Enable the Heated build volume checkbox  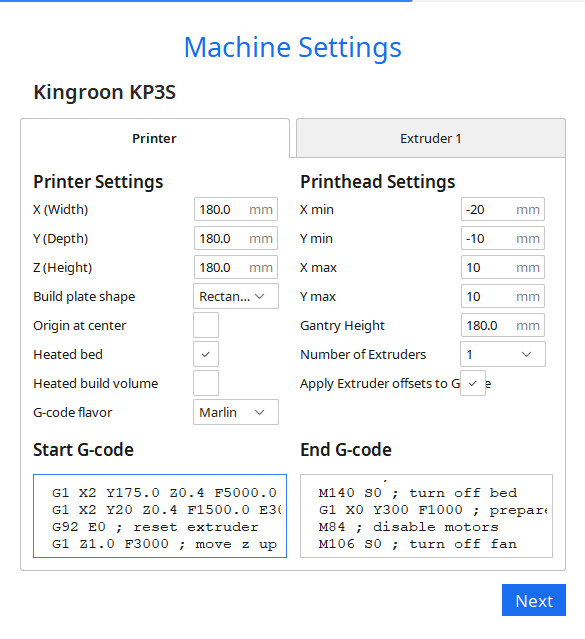pyautogui.click(x=206, y=383)
